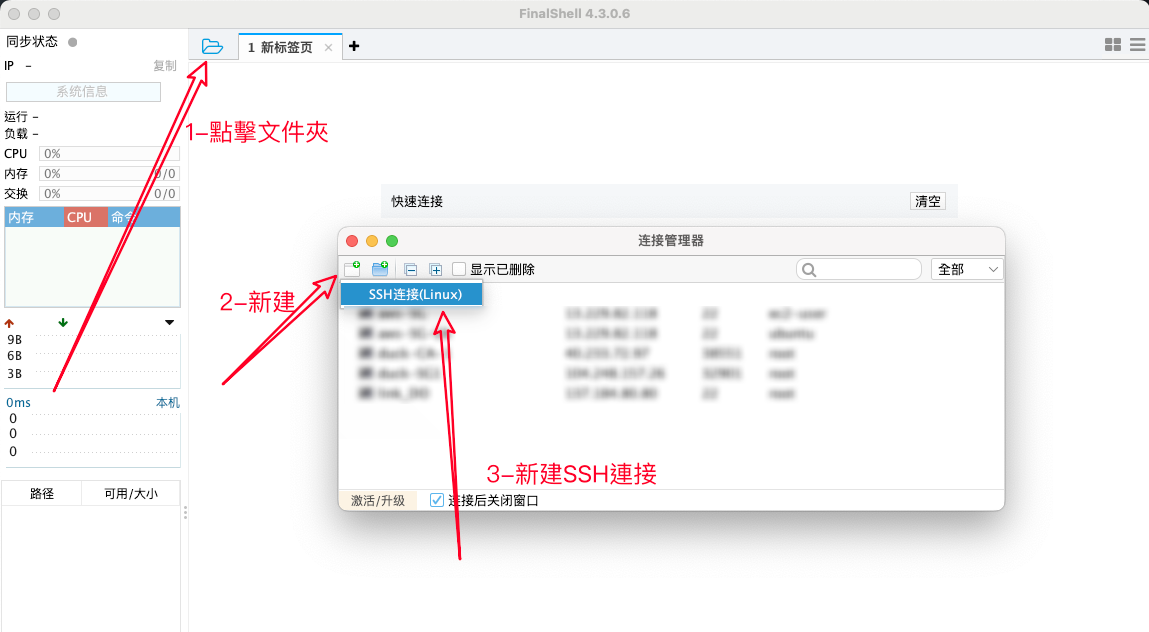This screenshot has height=632, width=1149.
Task: Click 复制 next to IP
Action: 165,66
